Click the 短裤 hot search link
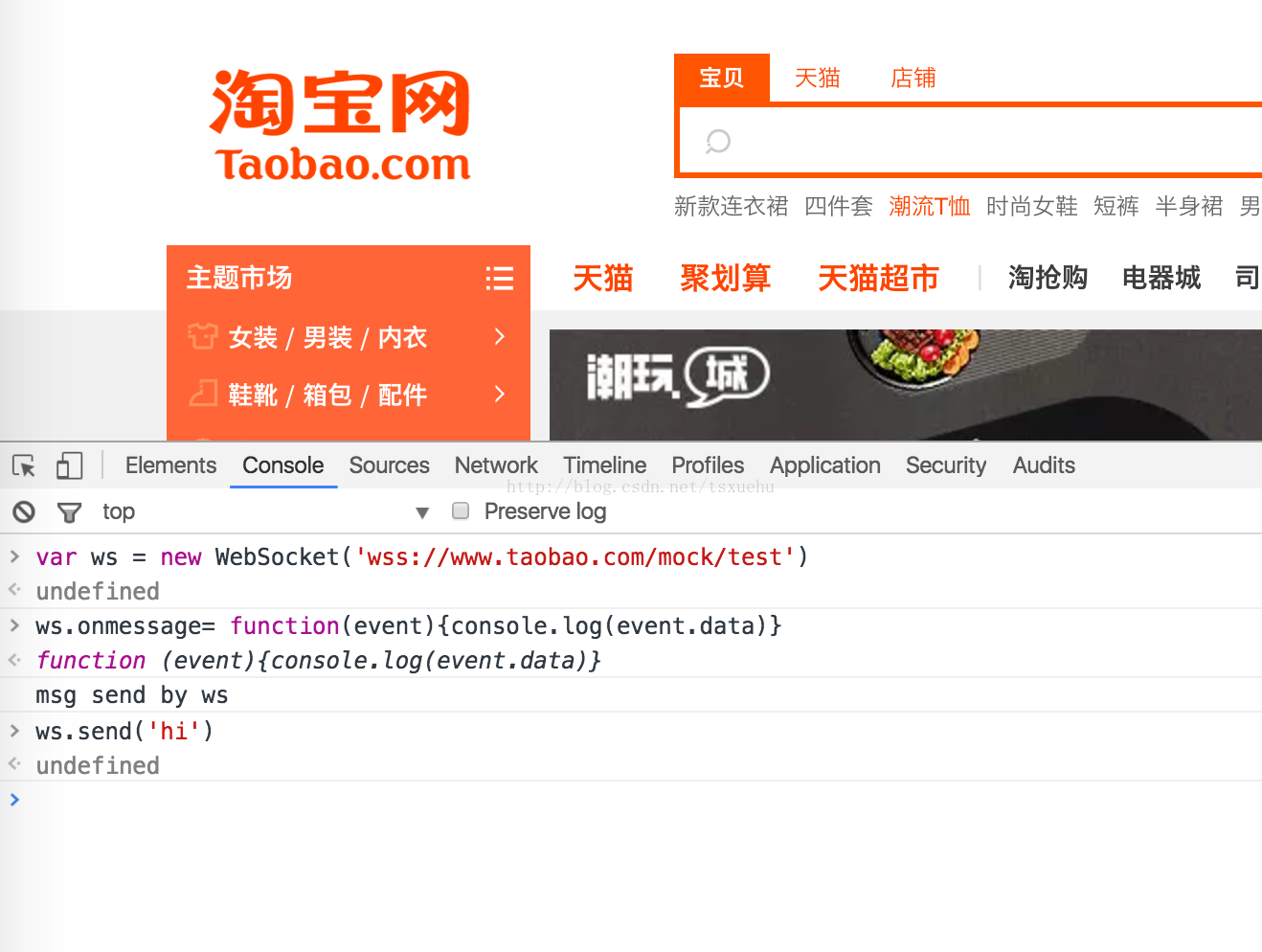This screenshot has height=952, width=1262. pyautogui.click(x=1116, y=206)
